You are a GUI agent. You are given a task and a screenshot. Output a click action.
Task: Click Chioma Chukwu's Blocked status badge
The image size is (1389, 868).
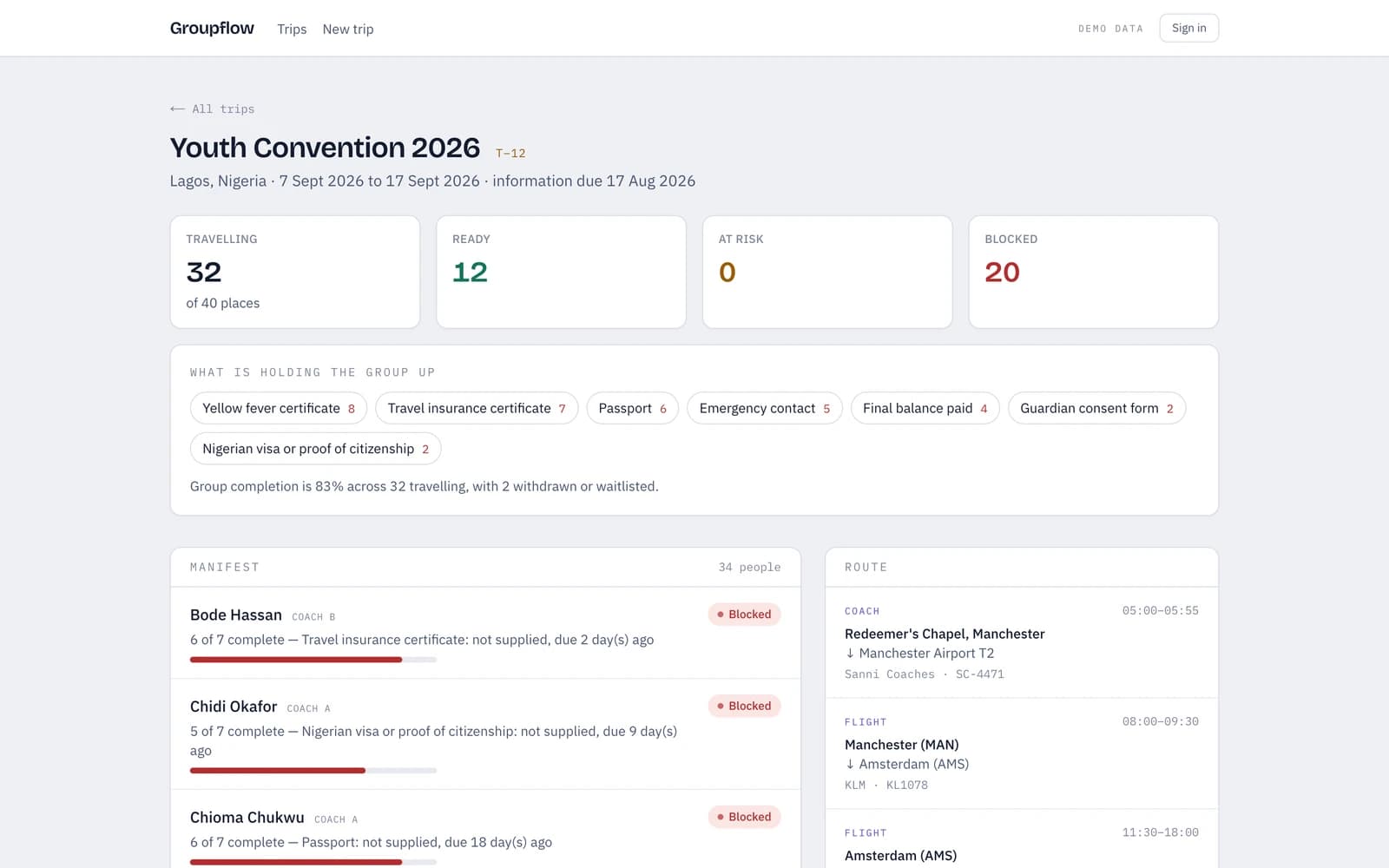point(744,817)
